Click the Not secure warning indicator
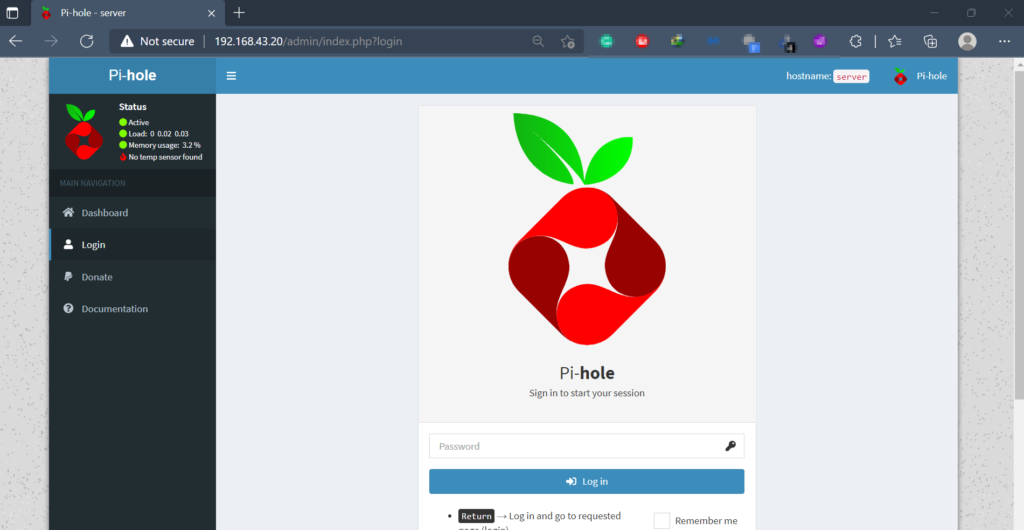The height and width of the screenshot is (530, 1024). [157, 41]
